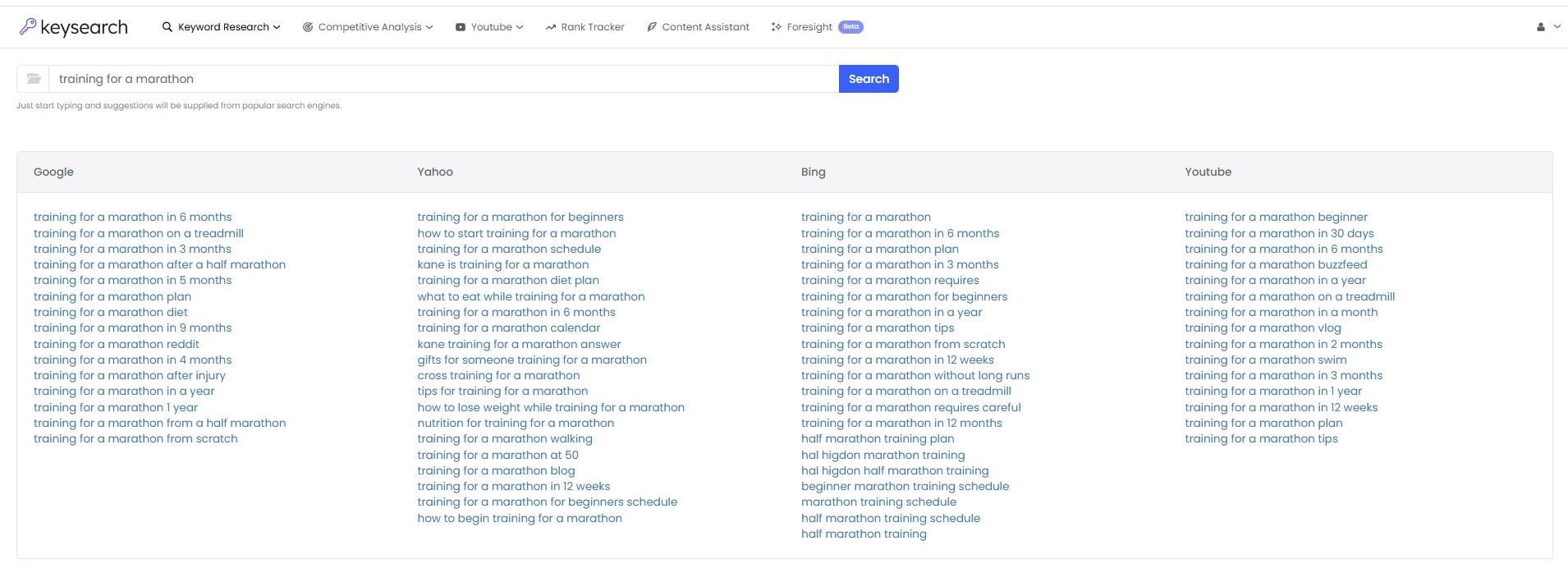Expand the Competitive Analysis dropdown arrow
This screenshot has height=573, width=1568.
pos(429,27)
